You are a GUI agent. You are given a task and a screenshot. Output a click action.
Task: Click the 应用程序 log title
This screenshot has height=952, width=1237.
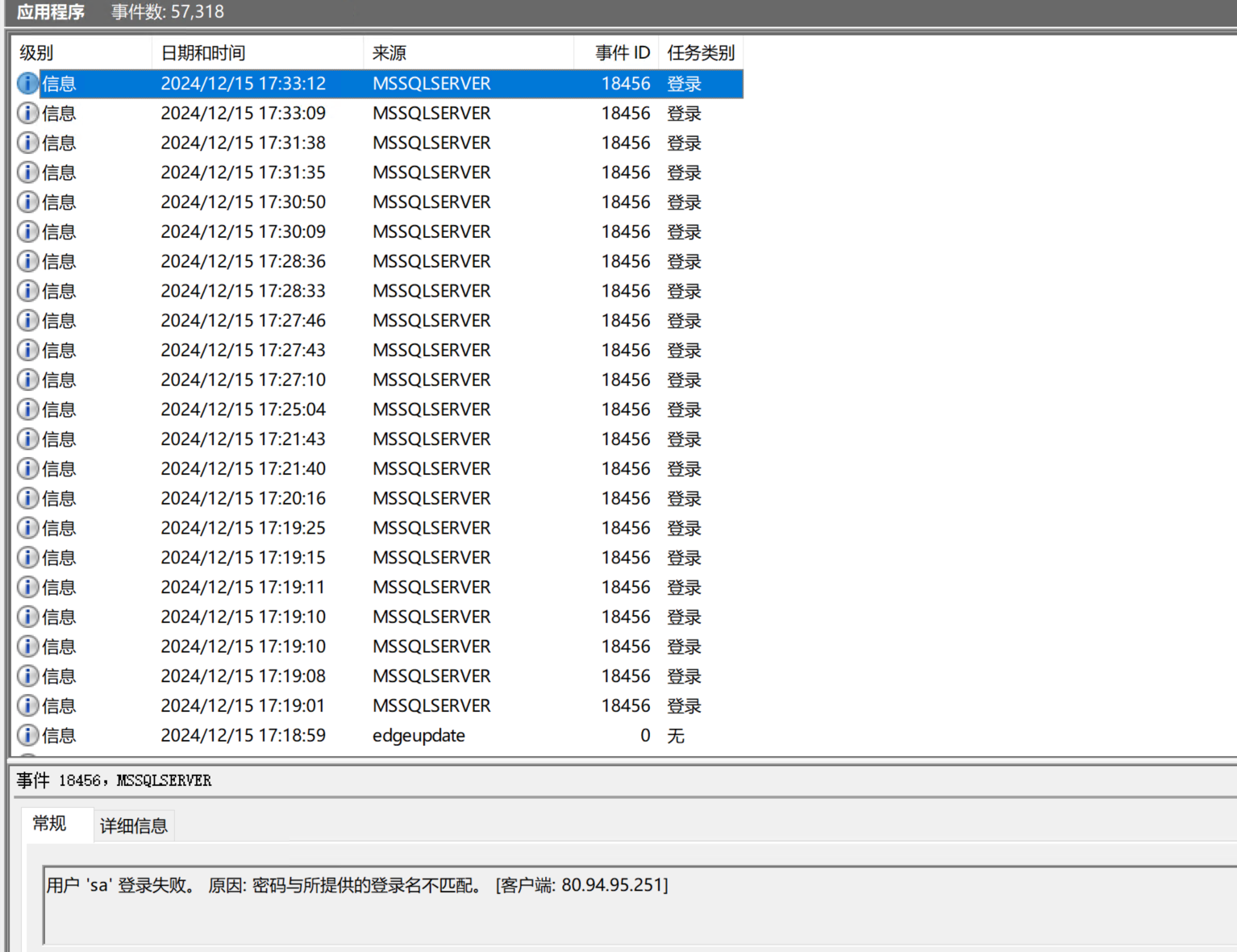51,12
